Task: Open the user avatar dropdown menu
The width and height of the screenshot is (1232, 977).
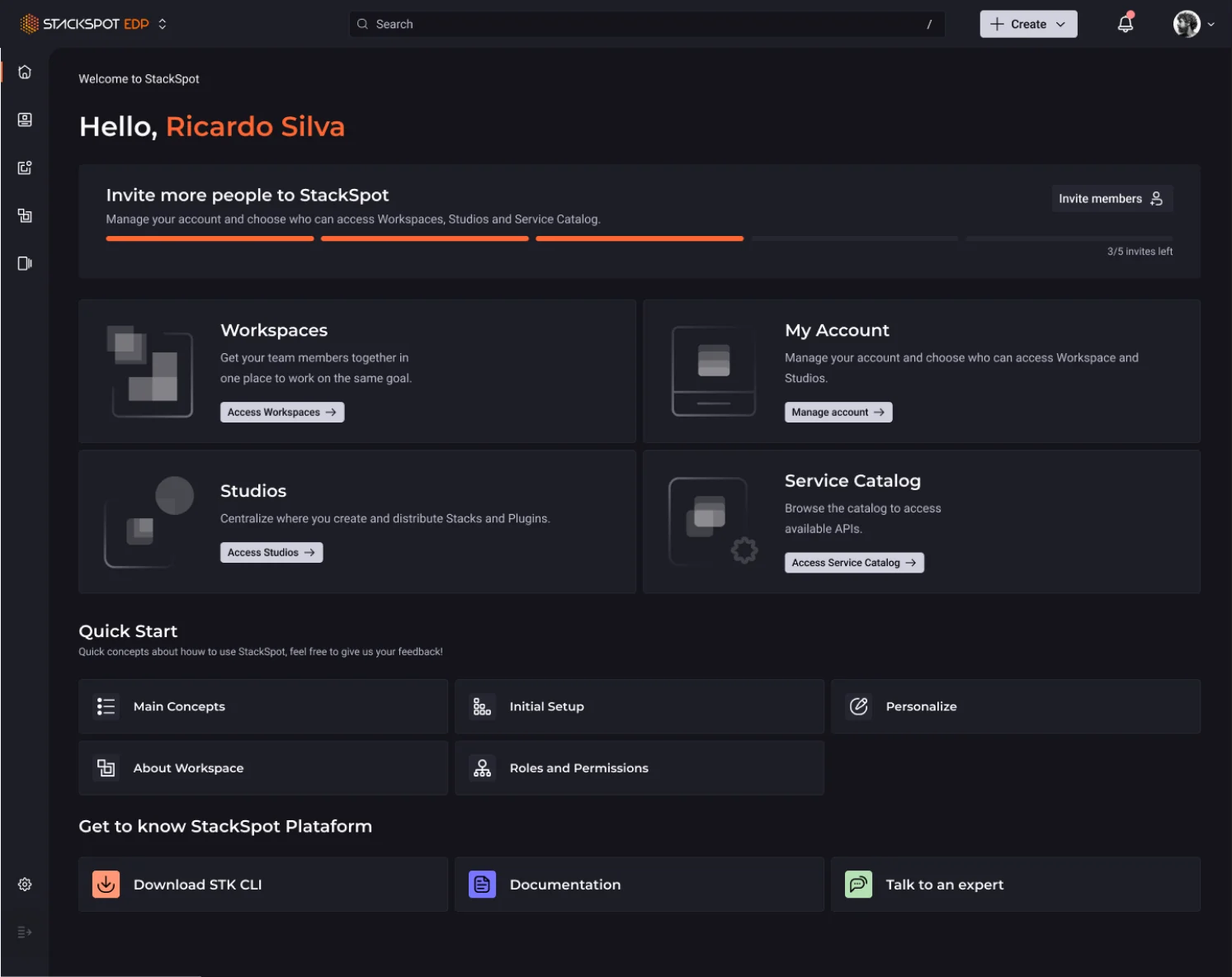Action: 1194,24
